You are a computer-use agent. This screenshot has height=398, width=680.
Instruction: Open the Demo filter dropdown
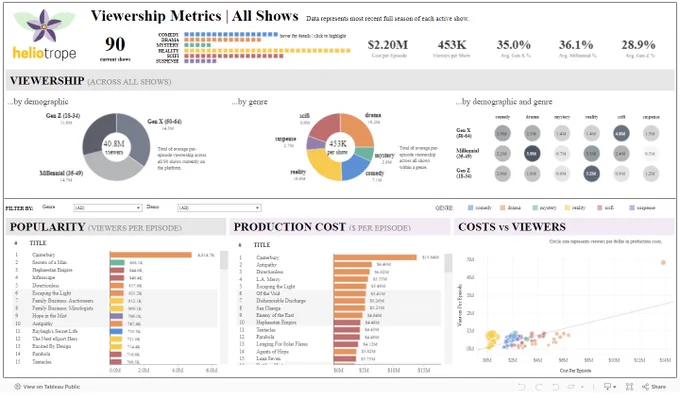pos(219,208)
